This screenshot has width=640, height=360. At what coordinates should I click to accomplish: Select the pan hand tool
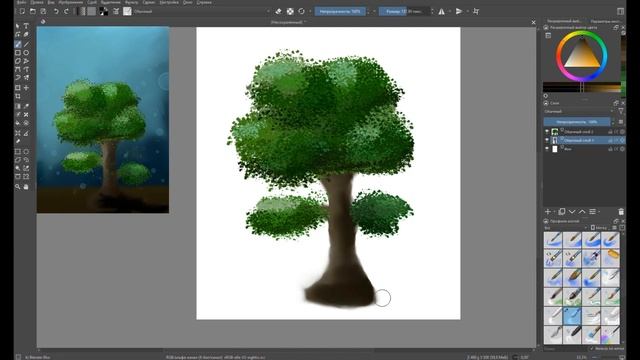click(x=26, y=187)
